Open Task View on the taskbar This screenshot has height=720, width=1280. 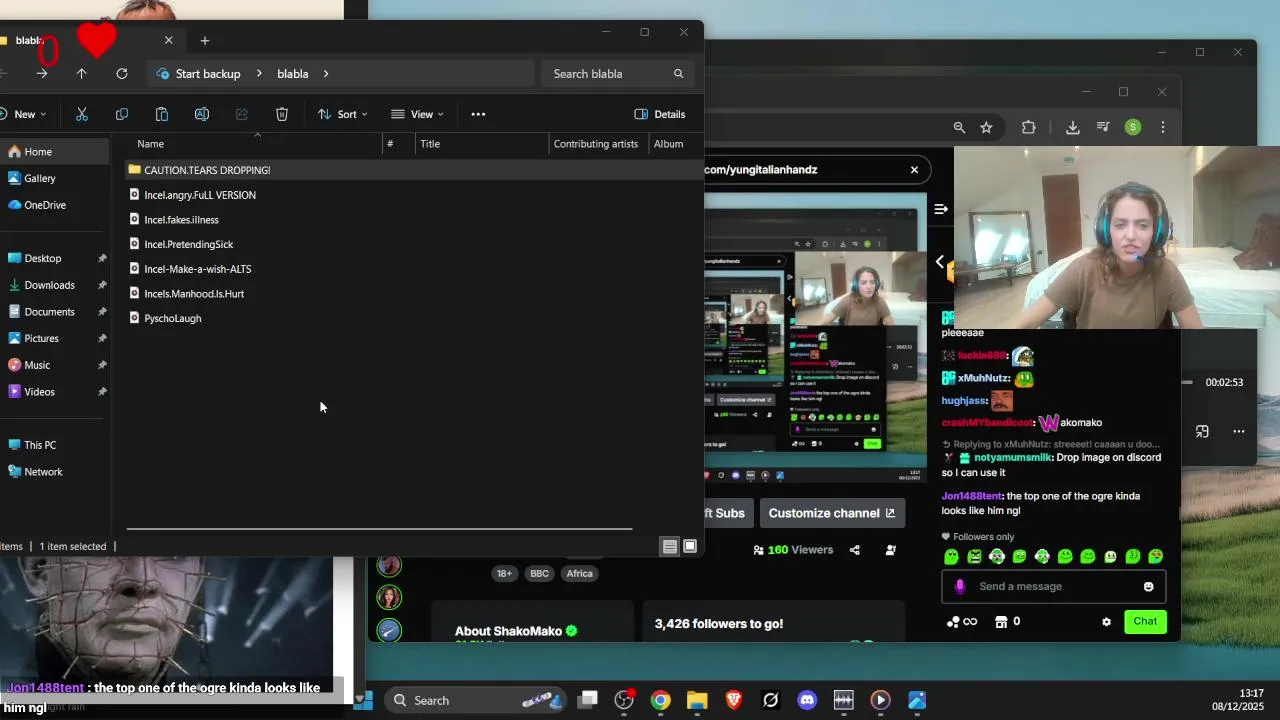(x=587, y=700)
